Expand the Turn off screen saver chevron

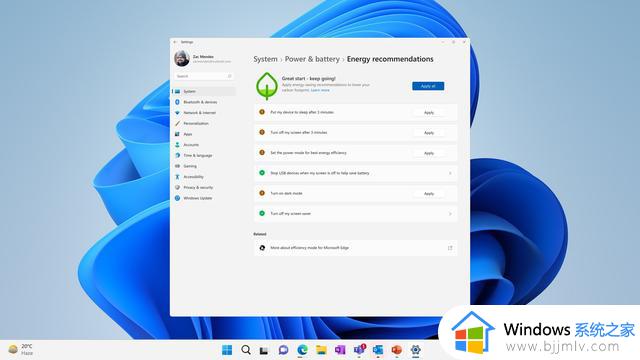point(450,213)
